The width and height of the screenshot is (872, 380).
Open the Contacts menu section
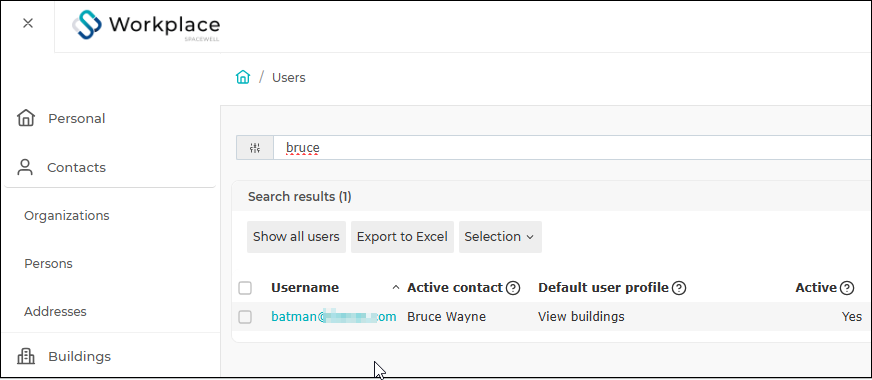[76, 167]
